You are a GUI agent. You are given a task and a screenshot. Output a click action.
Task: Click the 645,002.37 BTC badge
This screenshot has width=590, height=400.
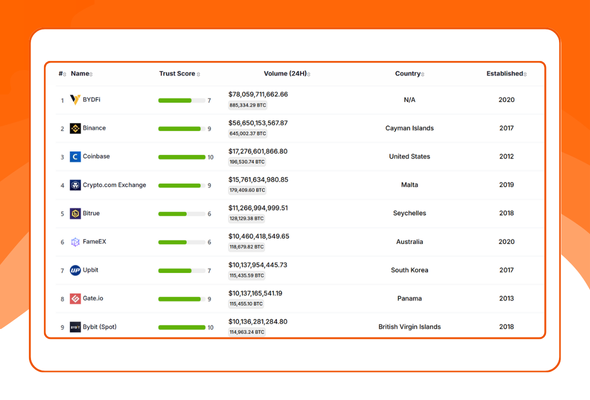[248, 134]
